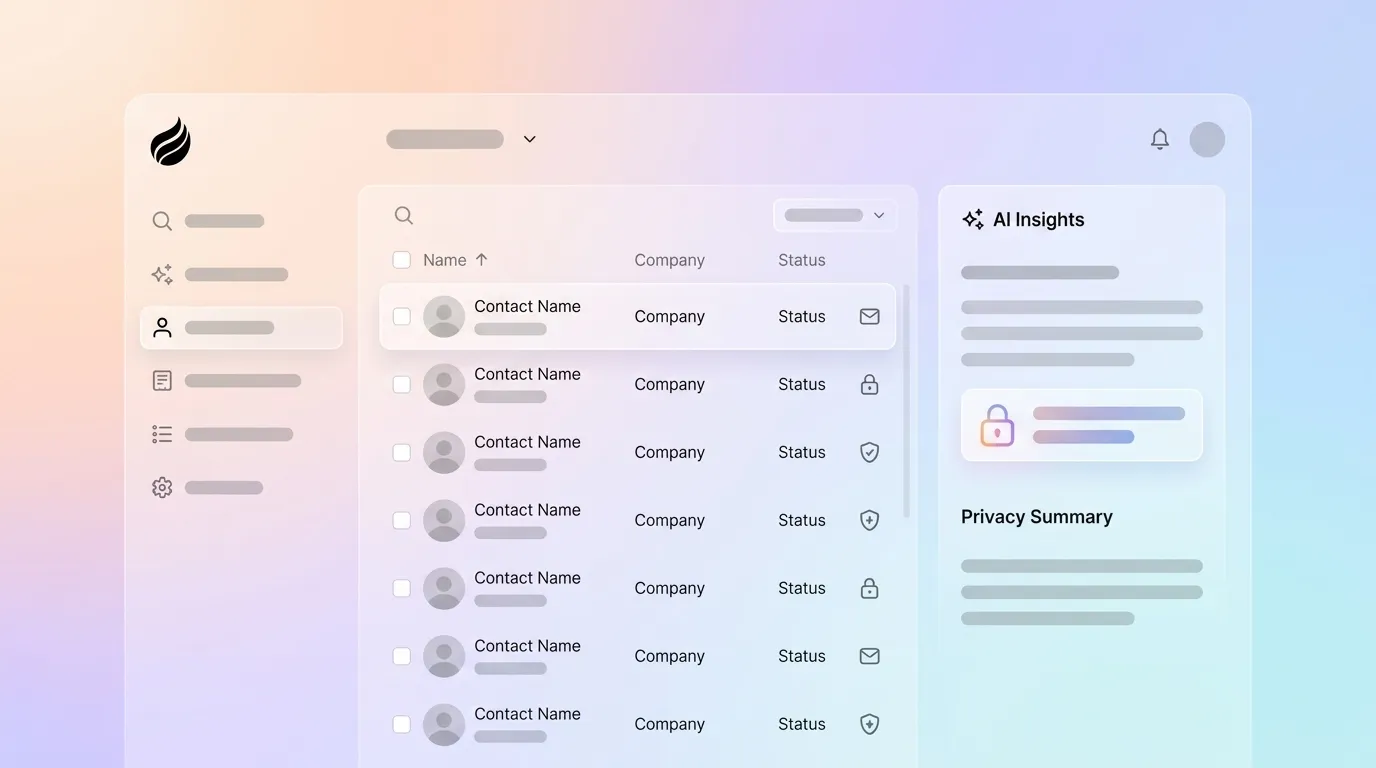Click the Privacy Summary heading
This screenshot has width=1376, height=768.
point(1037,517)
